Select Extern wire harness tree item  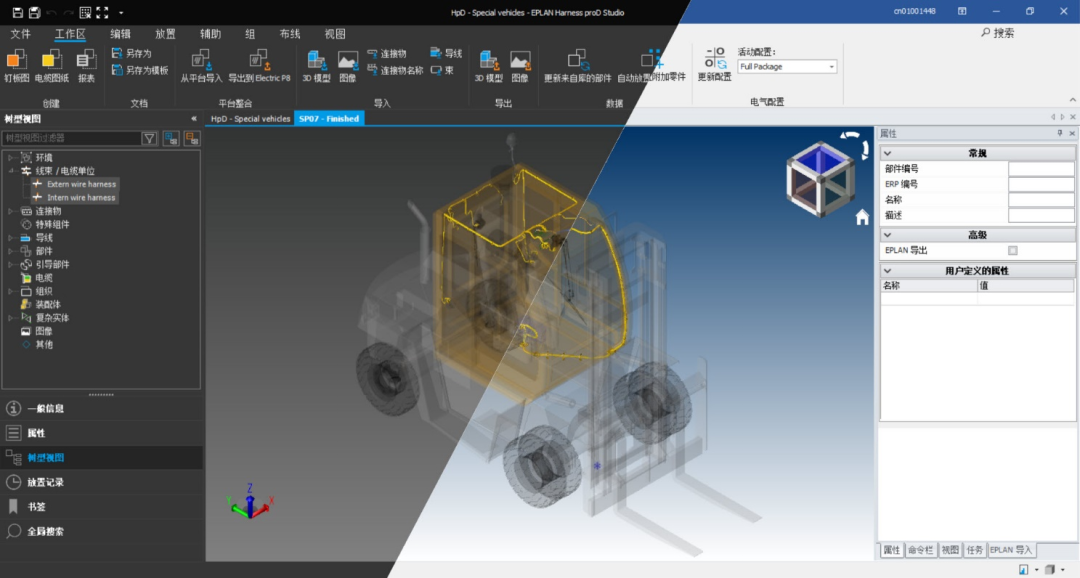click(x=81, y=185)
